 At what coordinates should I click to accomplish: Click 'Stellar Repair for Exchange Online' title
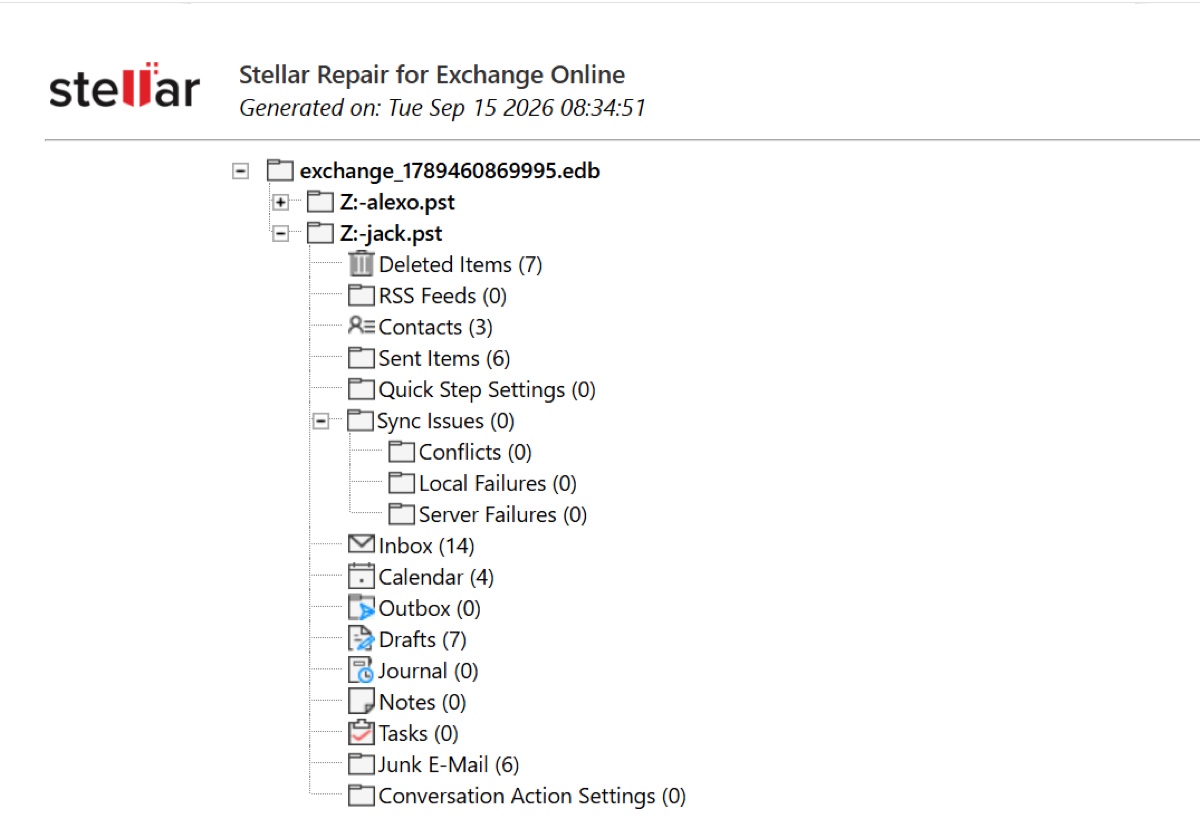tap(432, 75)
